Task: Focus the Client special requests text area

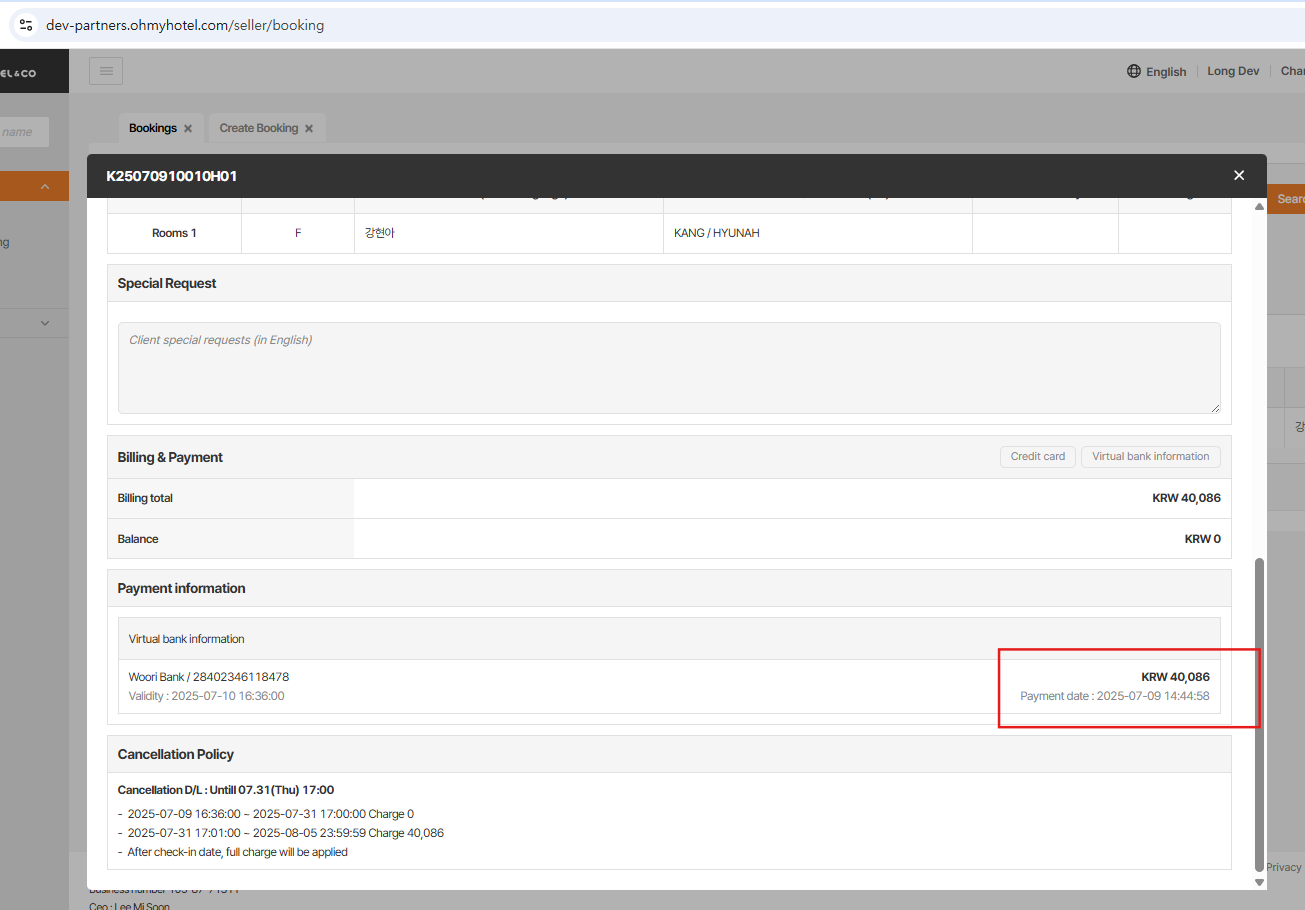Action: [668, 368]
